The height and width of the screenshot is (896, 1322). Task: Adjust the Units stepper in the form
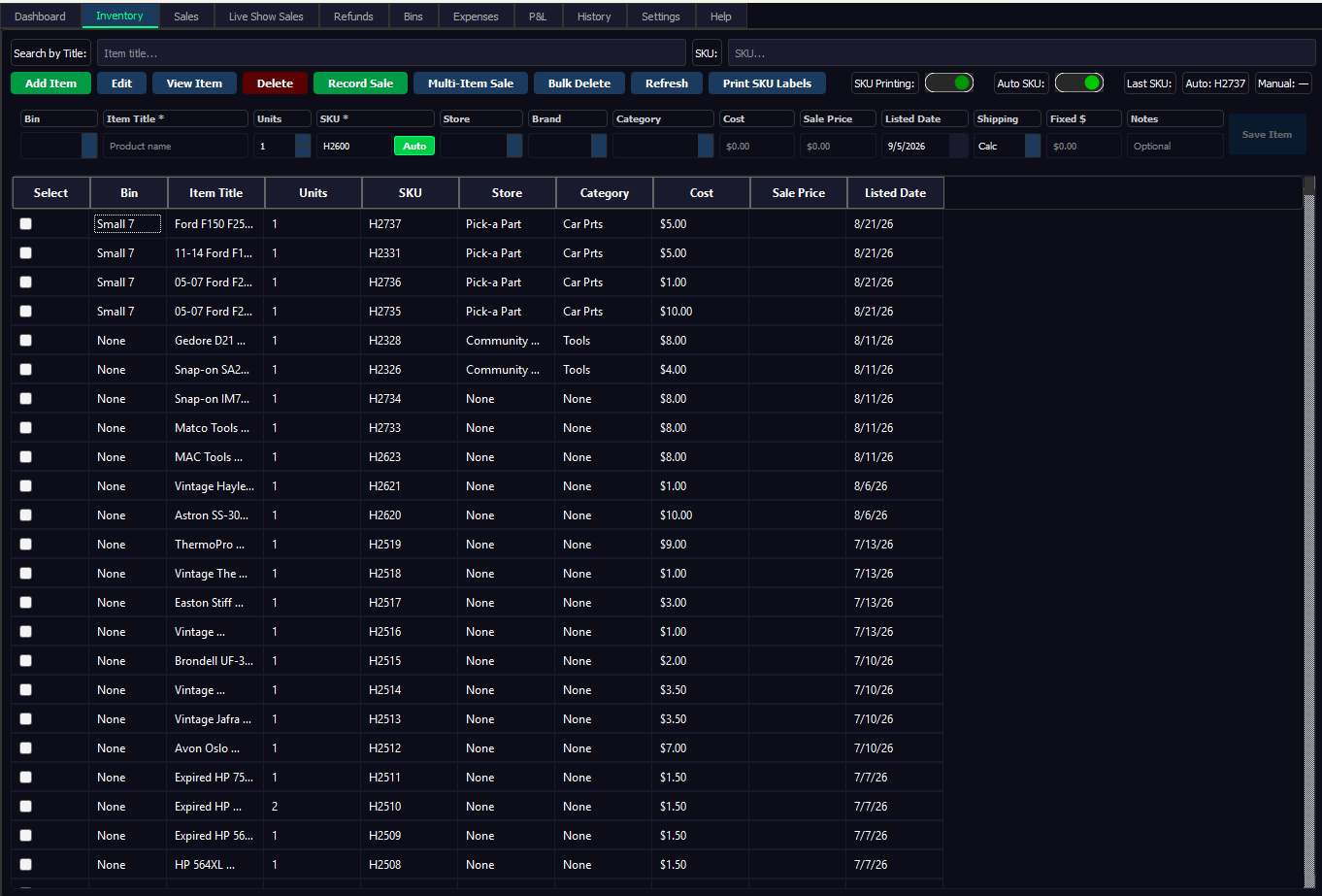[x=303, y=146]
